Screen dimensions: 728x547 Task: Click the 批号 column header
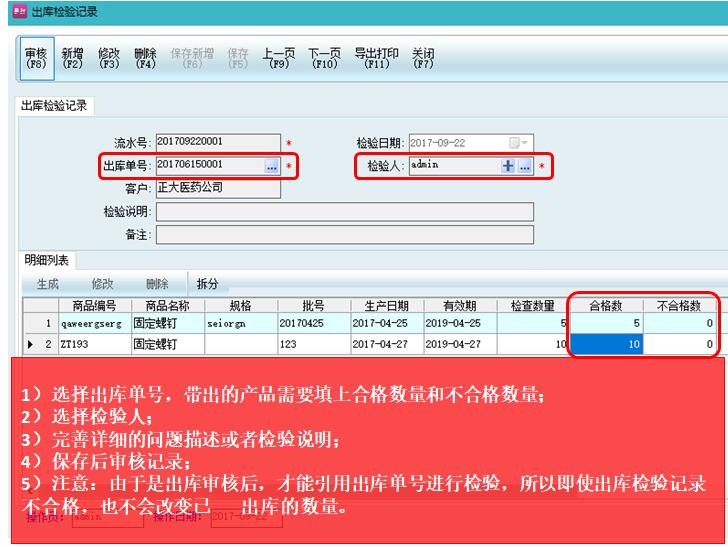[313, 306]
